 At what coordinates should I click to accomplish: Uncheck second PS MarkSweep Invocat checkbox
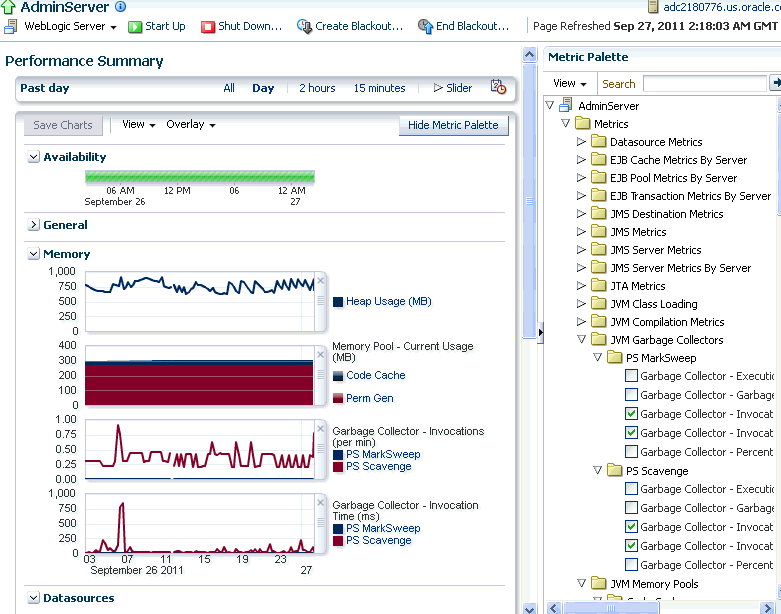(x=631, y=432)
